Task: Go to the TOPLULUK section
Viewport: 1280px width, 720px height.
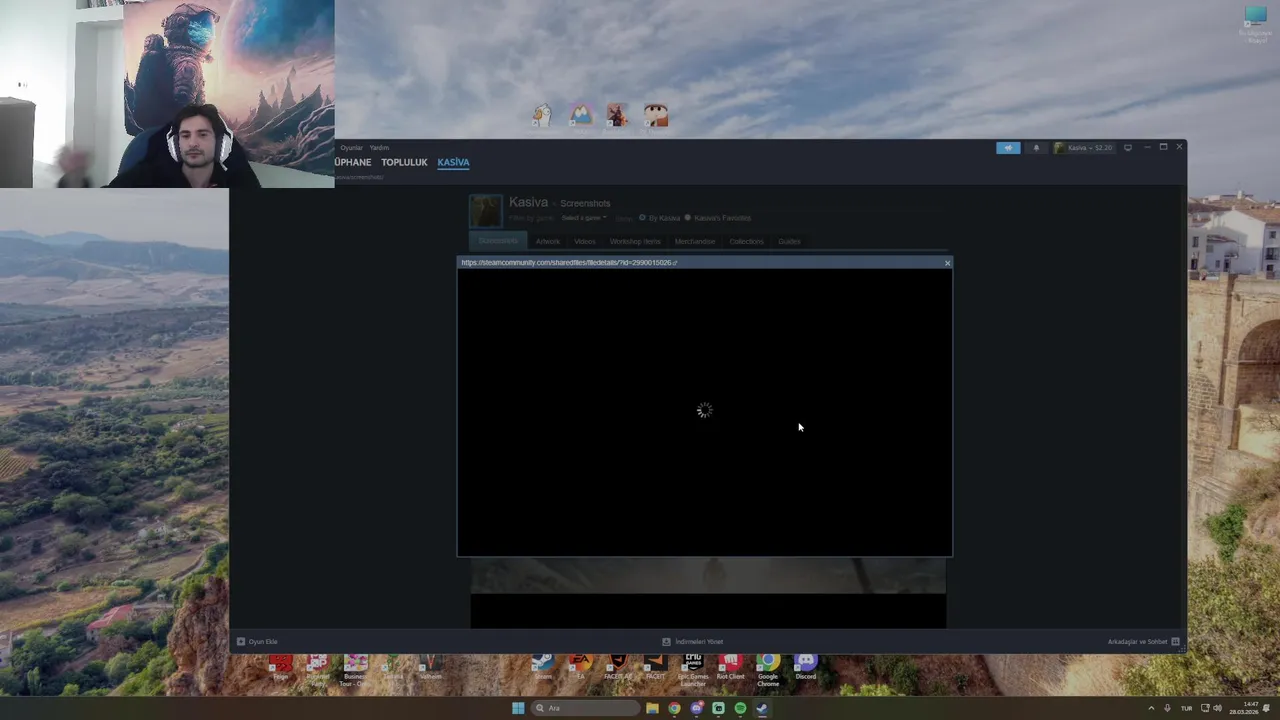Action: (404, 162)
